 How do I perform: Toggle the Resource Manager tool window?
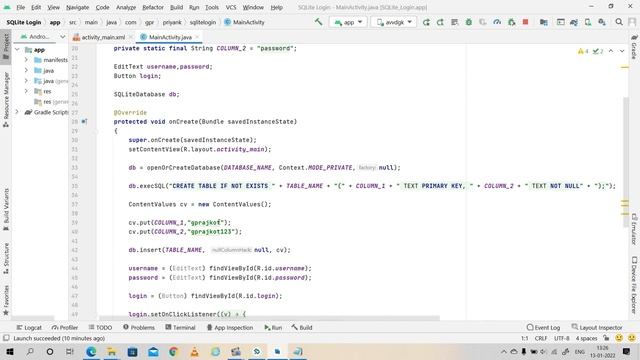[6, 99]
